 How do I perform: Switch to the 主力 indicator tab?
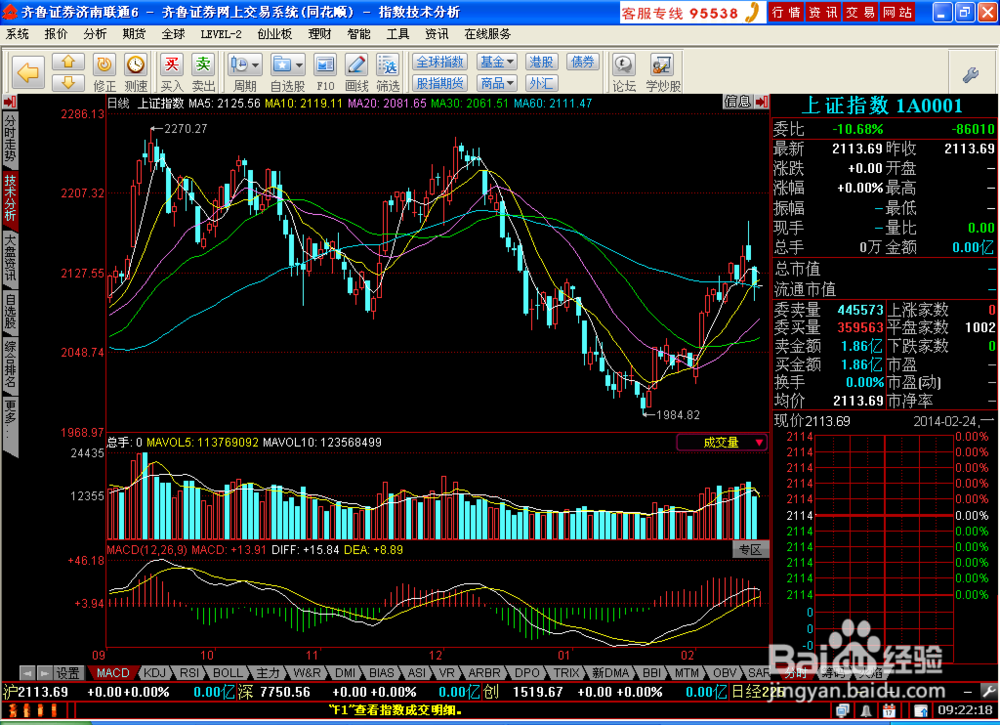coord(268,673)
